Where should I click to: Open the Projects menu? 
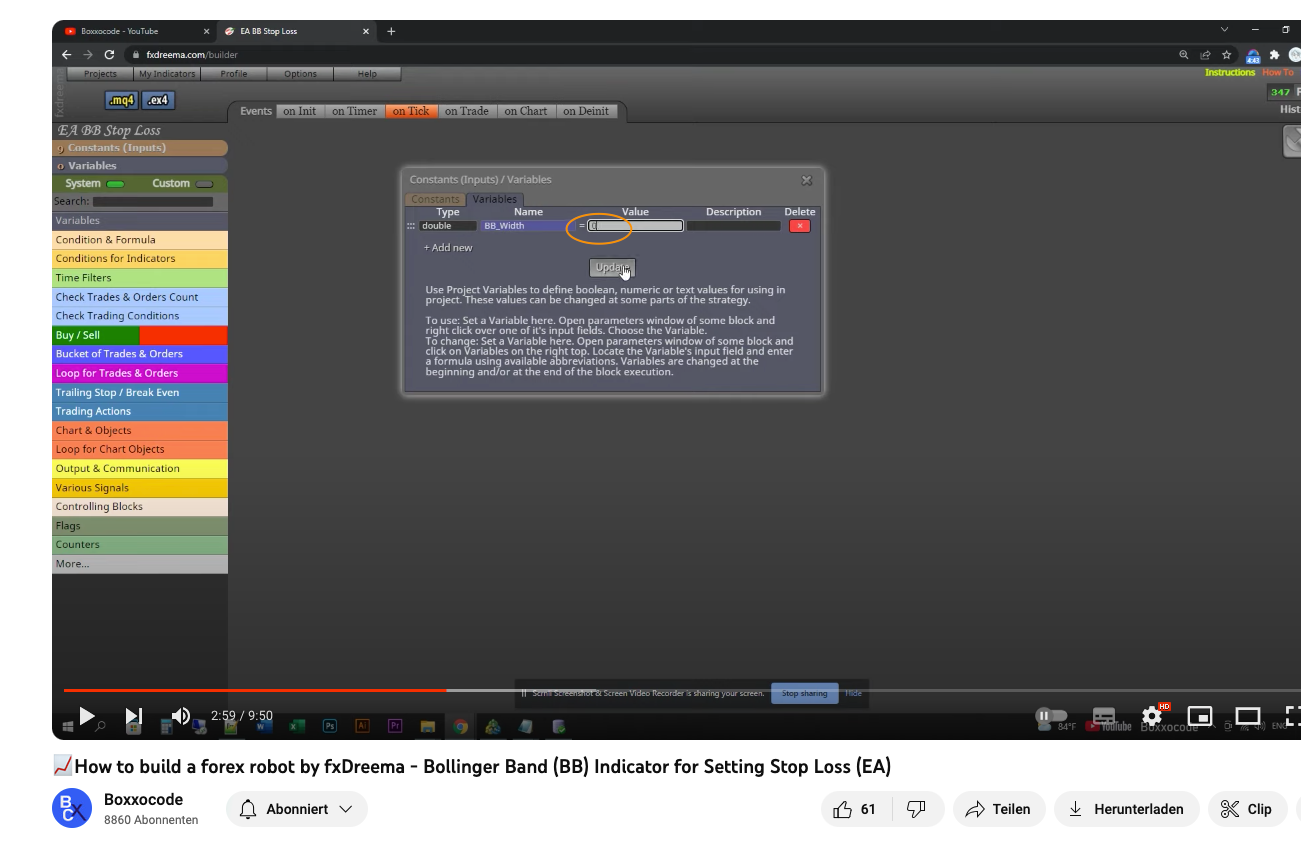[100, 74]
